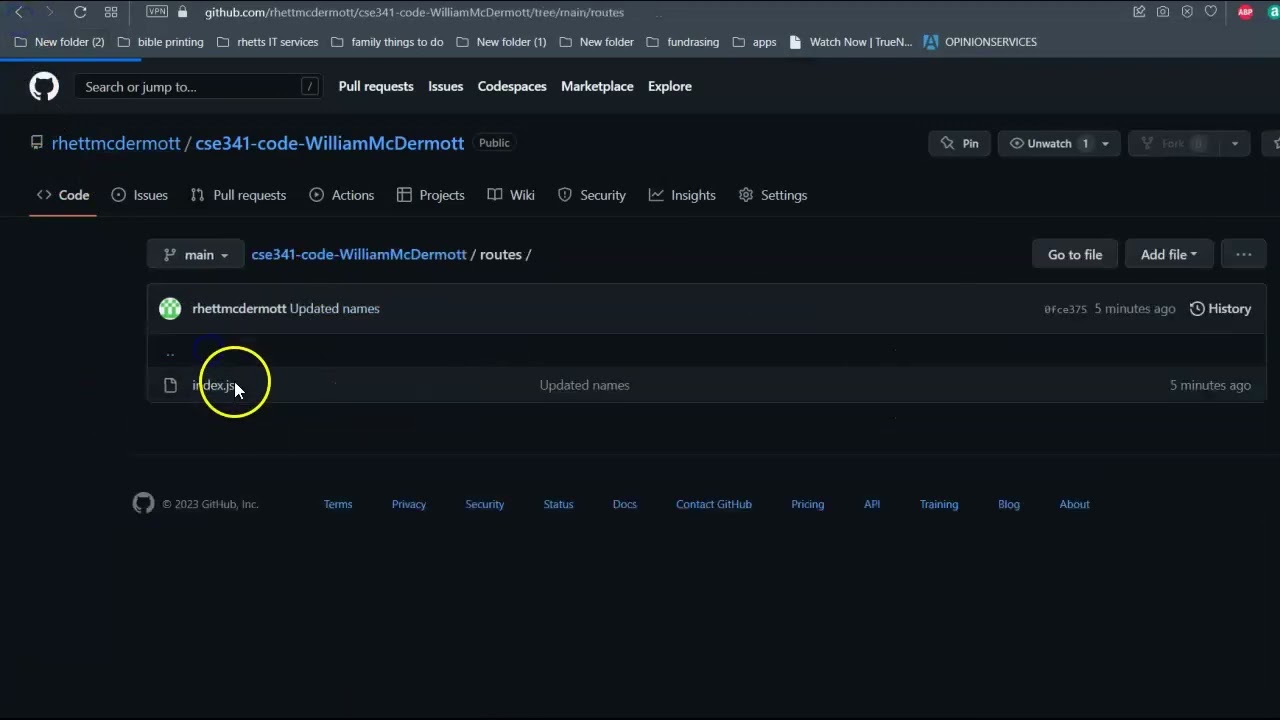Expand the Unwatch dropdown arrow
Image resolution: width=1280 pixels, height=720 pixels.
coord(1106,143)
